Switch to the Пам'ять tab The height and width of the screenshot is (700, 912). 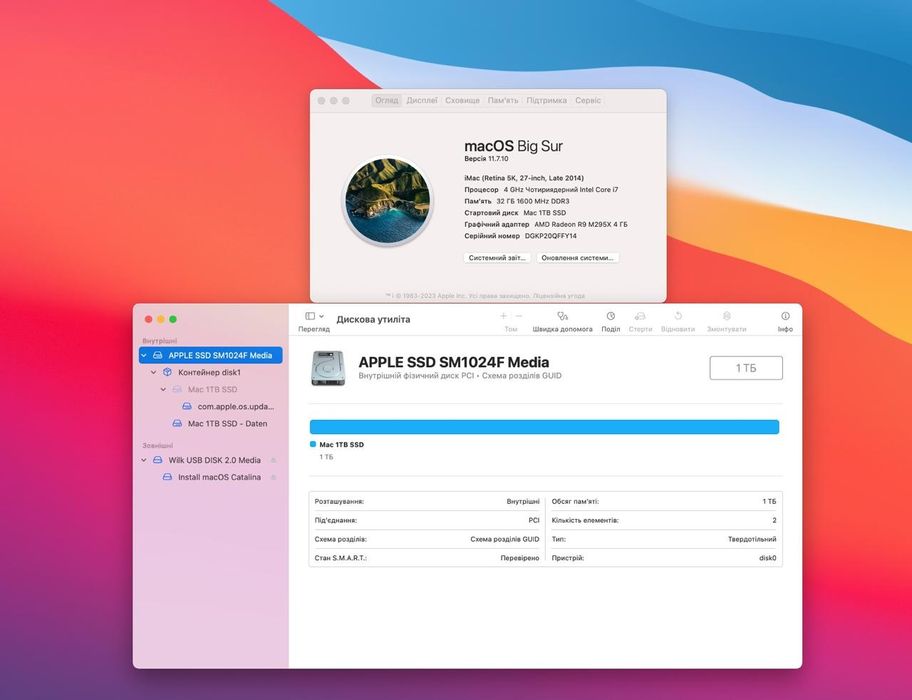pos(503,101)
